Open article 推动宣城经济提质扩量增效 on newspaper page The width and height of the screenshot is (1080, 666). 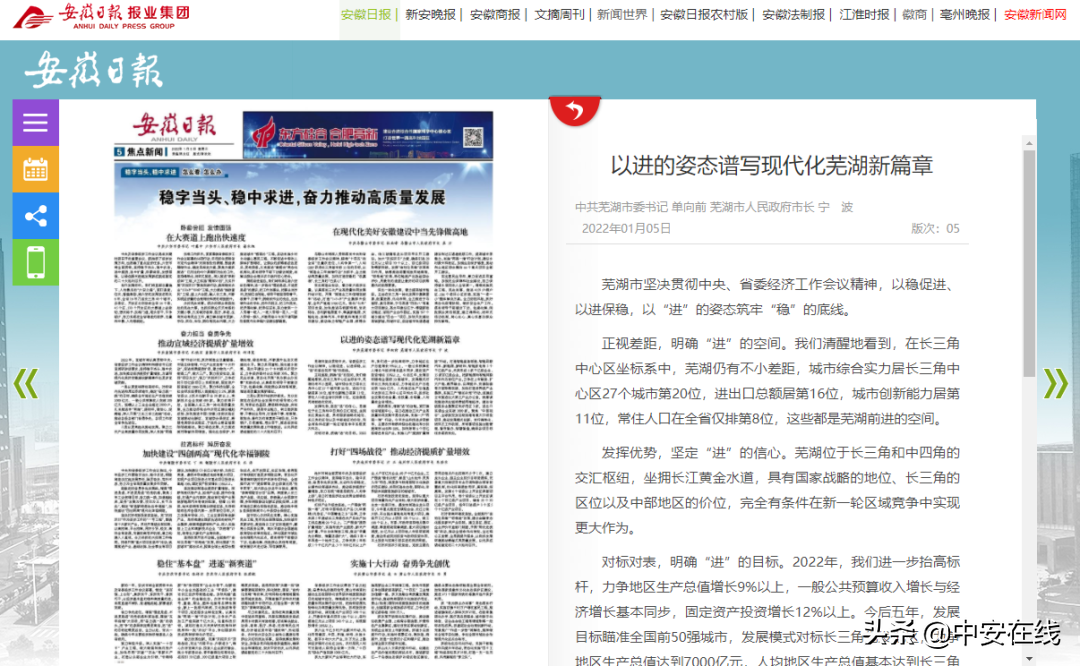[205, 343]
